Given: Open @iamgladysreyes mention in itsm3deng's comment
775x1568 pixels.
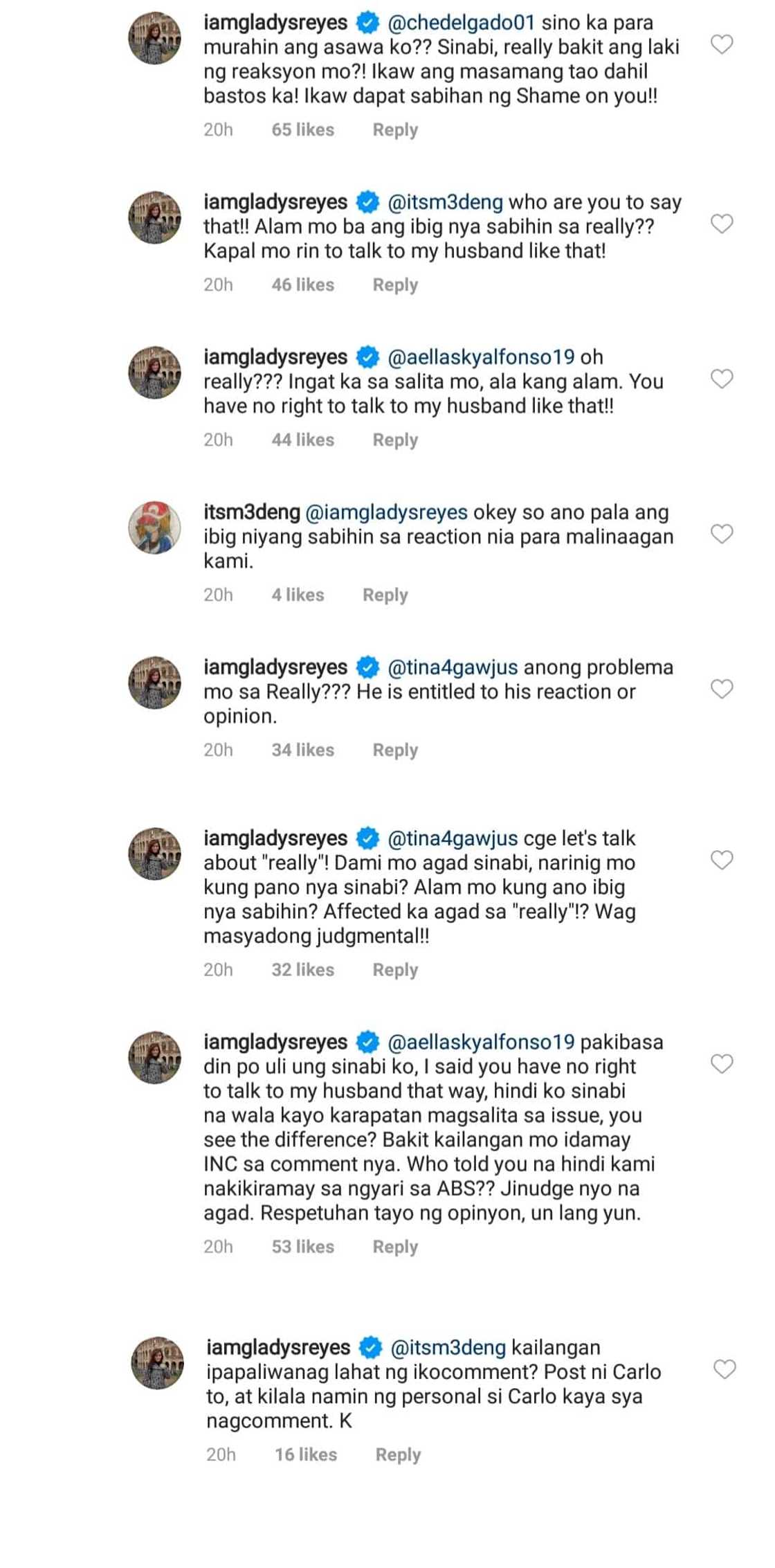Looking at the screenshot, I should [386, 512].
